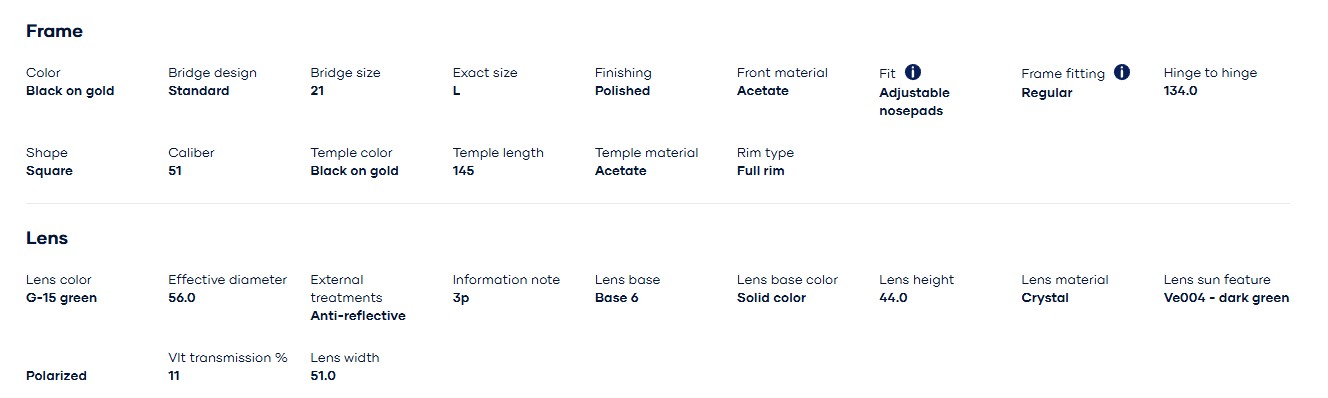1328x398 pixels.
Task: Click the Effective diameter 56.0 value
Action: point(181,298)
